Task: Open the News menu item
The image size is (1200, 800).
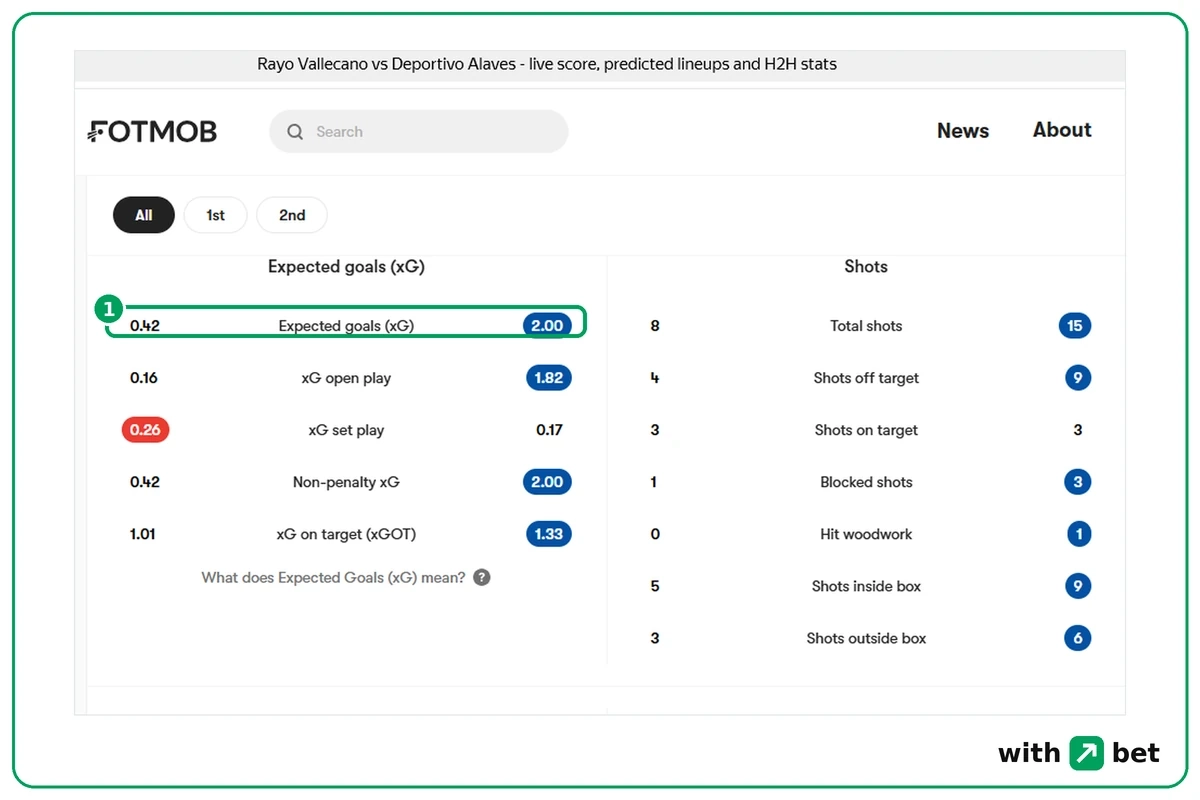Action: click(963, 130)
